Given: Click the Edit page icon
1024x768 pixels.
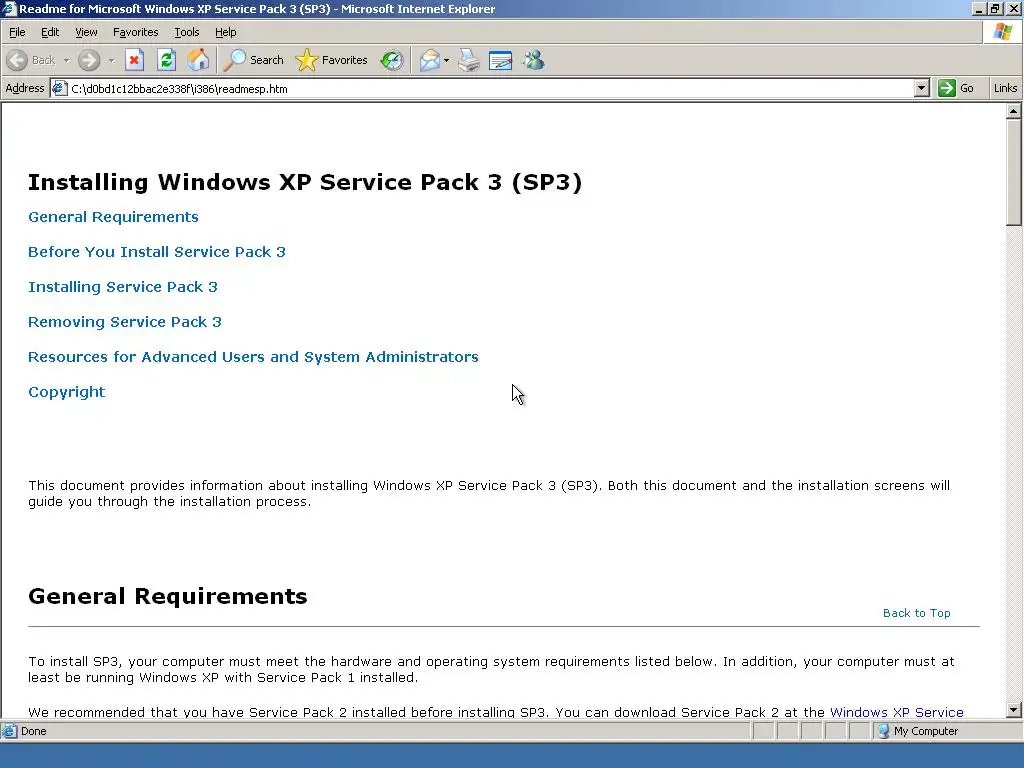Looking at the screenshot, I should [x=501, y=60].
